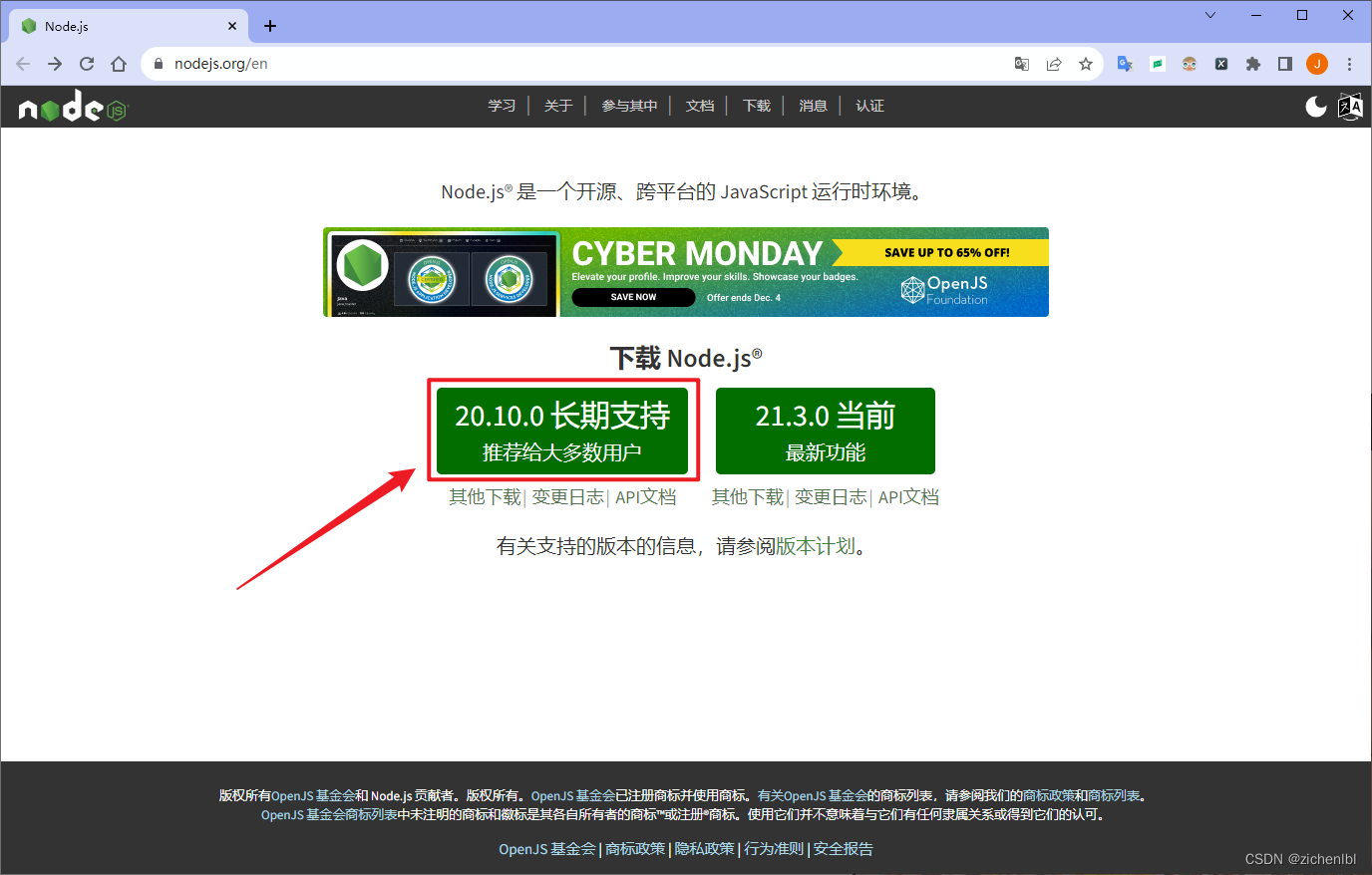Open the footer 商标政策 link

[635, 849]
